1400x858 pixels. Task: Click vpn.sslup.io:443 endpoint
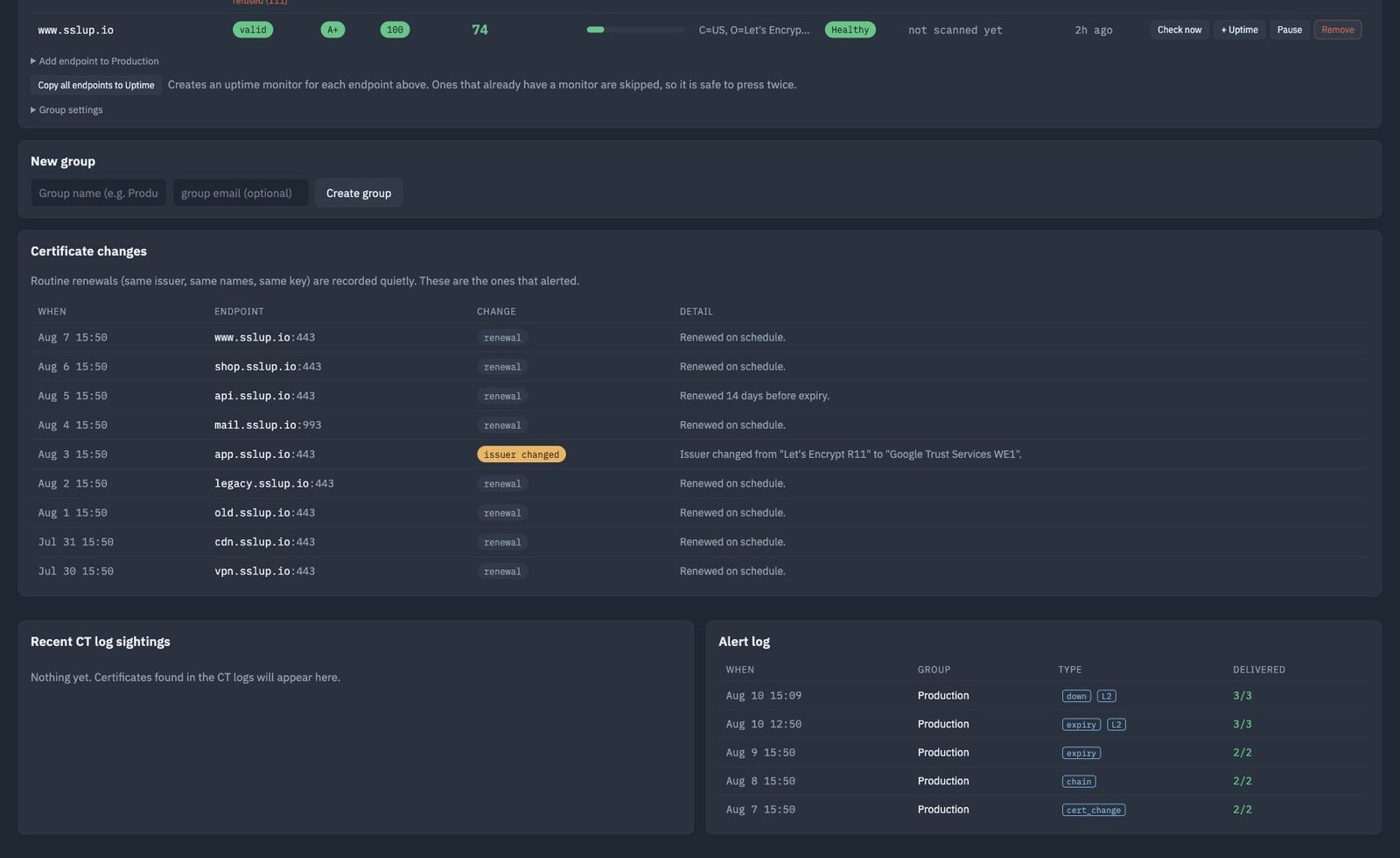coord(264,571)
